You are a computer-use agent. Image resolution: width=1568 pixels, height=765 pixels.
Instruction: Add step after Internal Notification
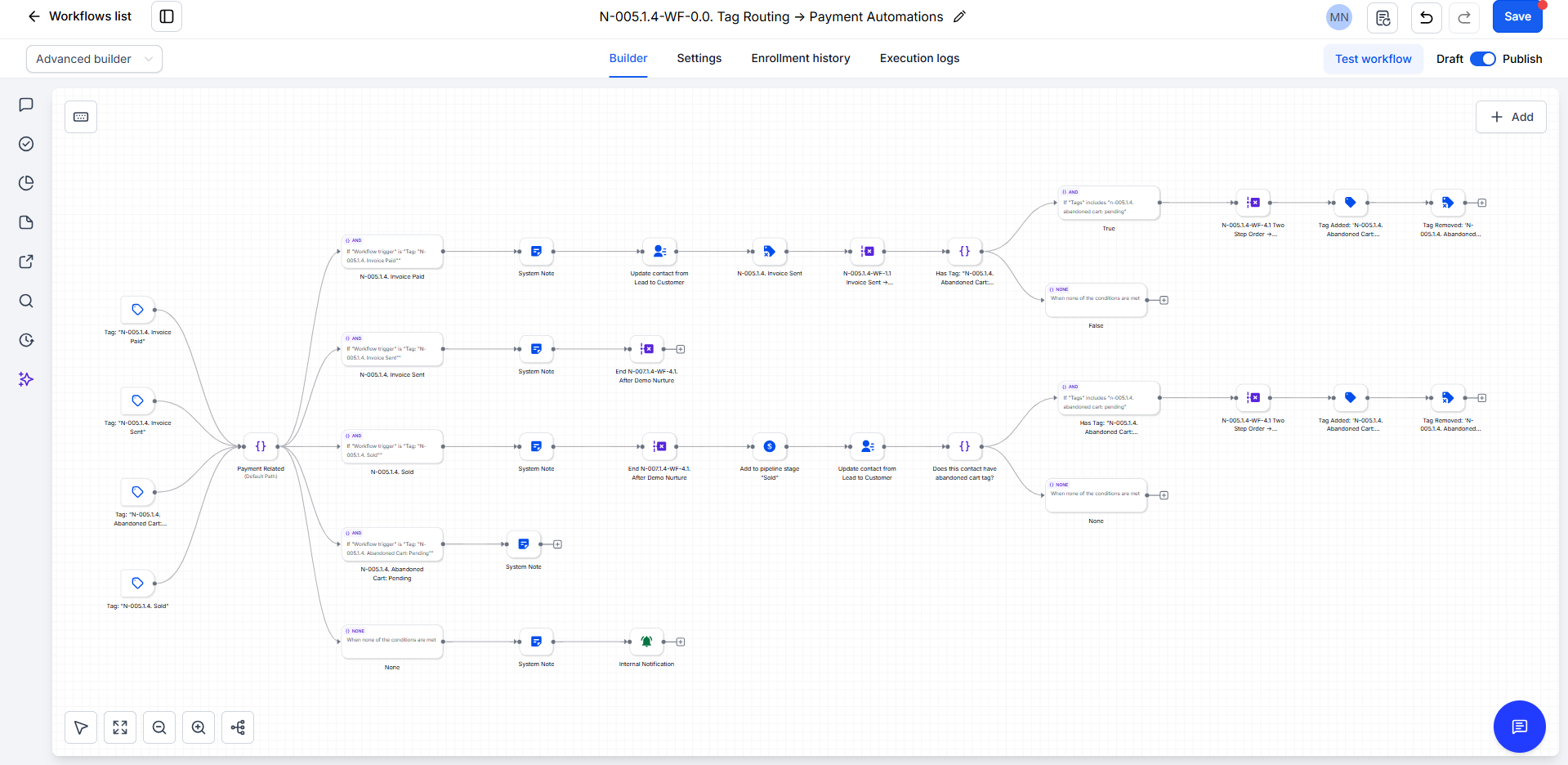(x=681, y=642)
